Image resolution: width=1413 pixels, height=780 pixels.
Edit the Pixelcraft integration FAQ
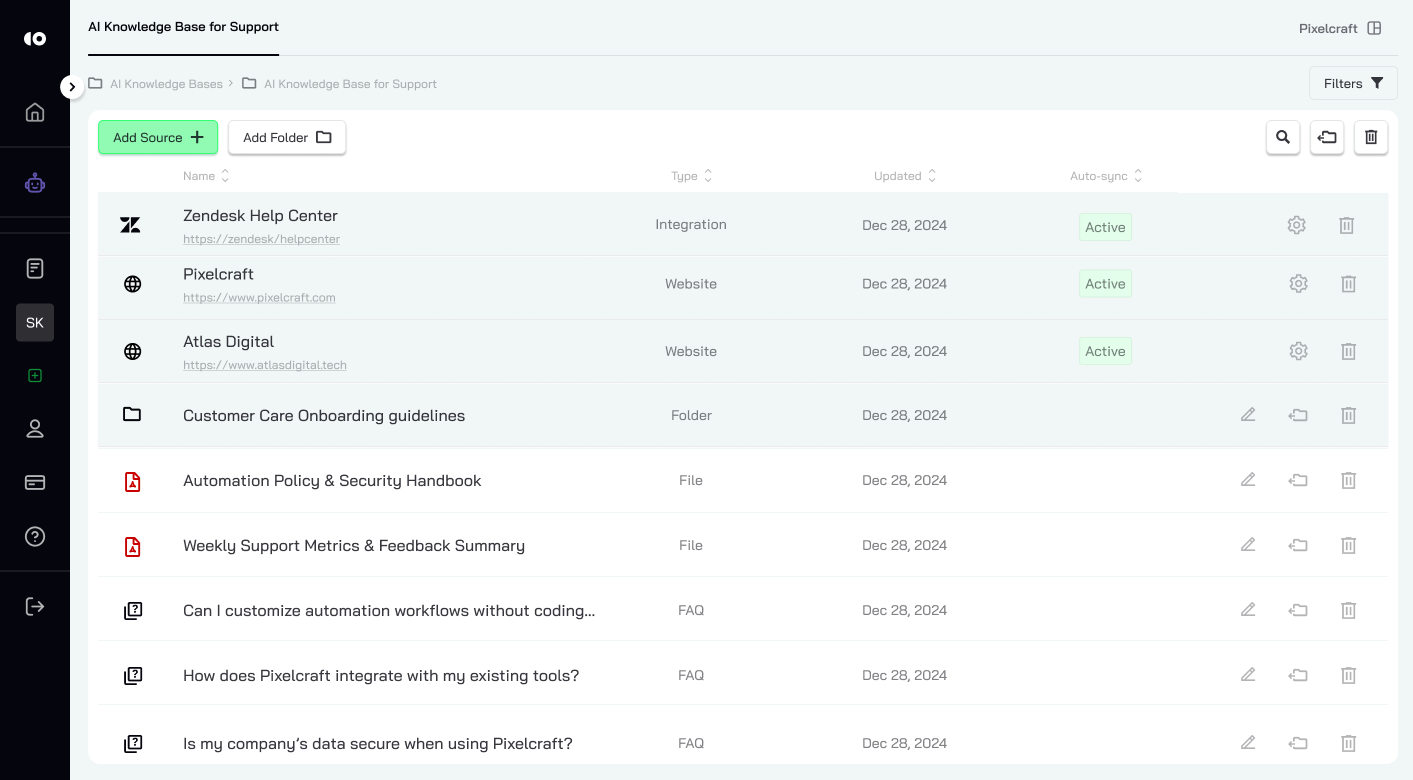(x=1248, y=675)
